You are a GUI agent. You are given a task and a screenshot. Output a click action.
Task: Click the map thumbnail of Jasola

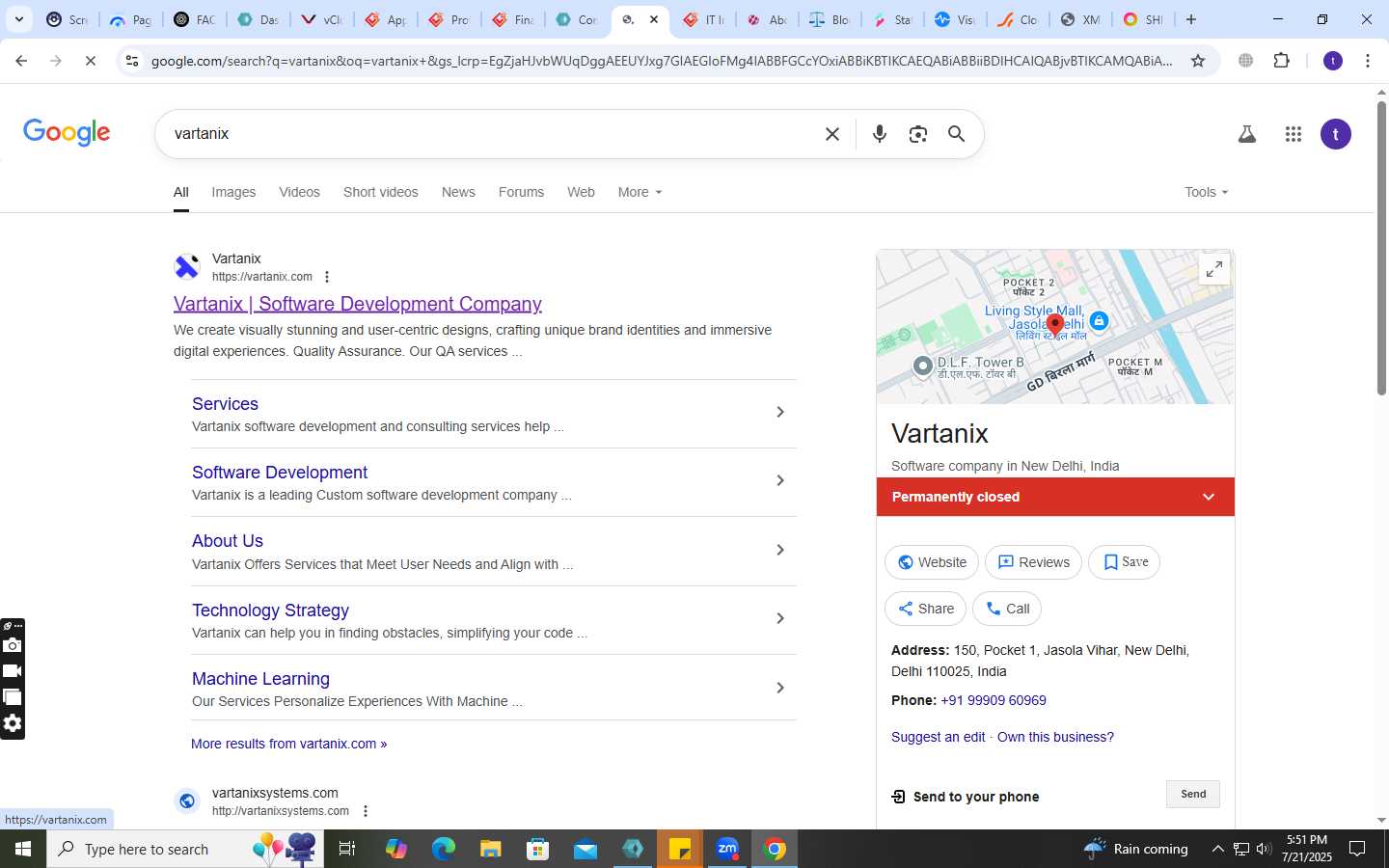[1055, 327]
